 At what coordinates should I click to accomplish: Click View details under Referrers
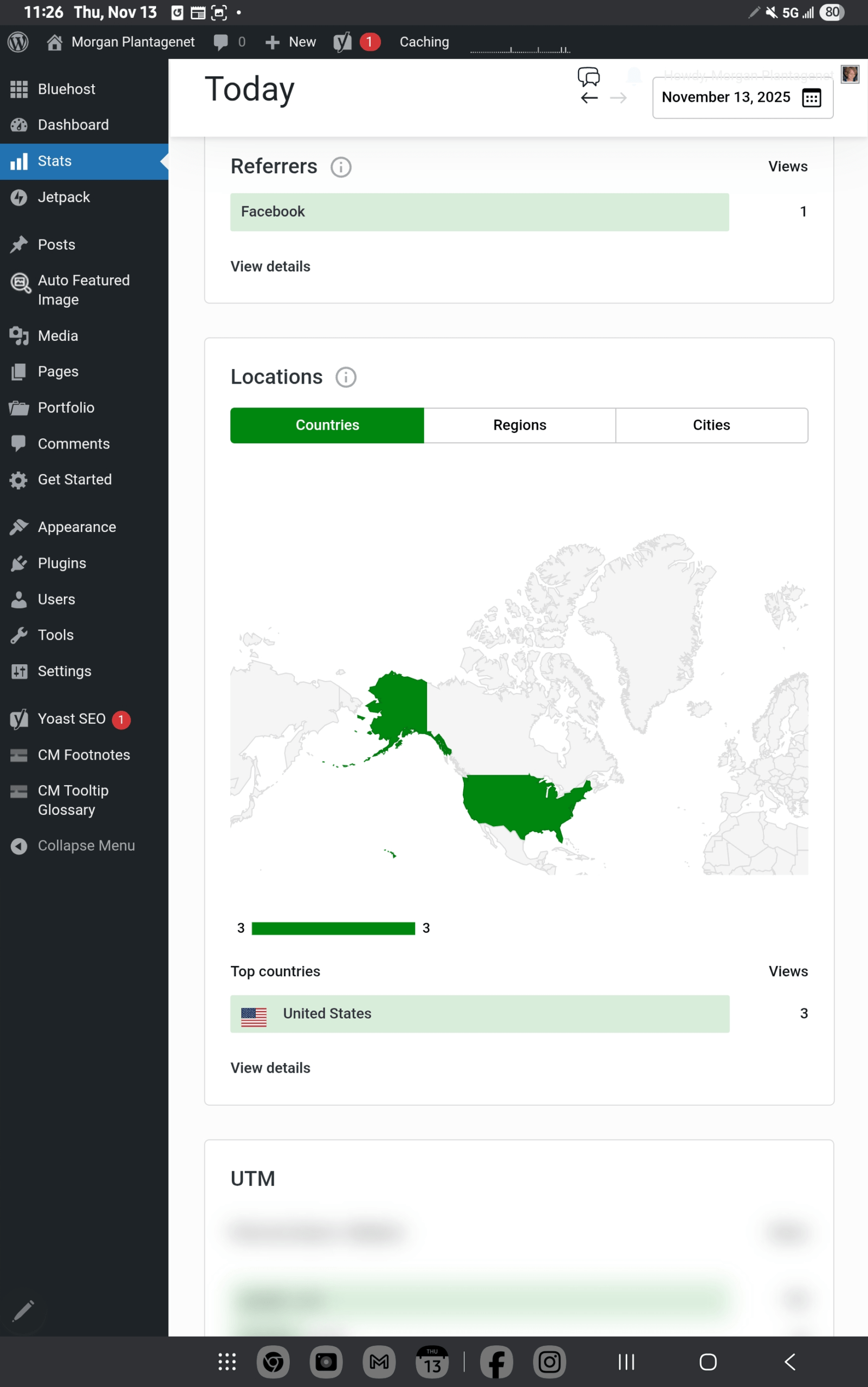[270, 267]
